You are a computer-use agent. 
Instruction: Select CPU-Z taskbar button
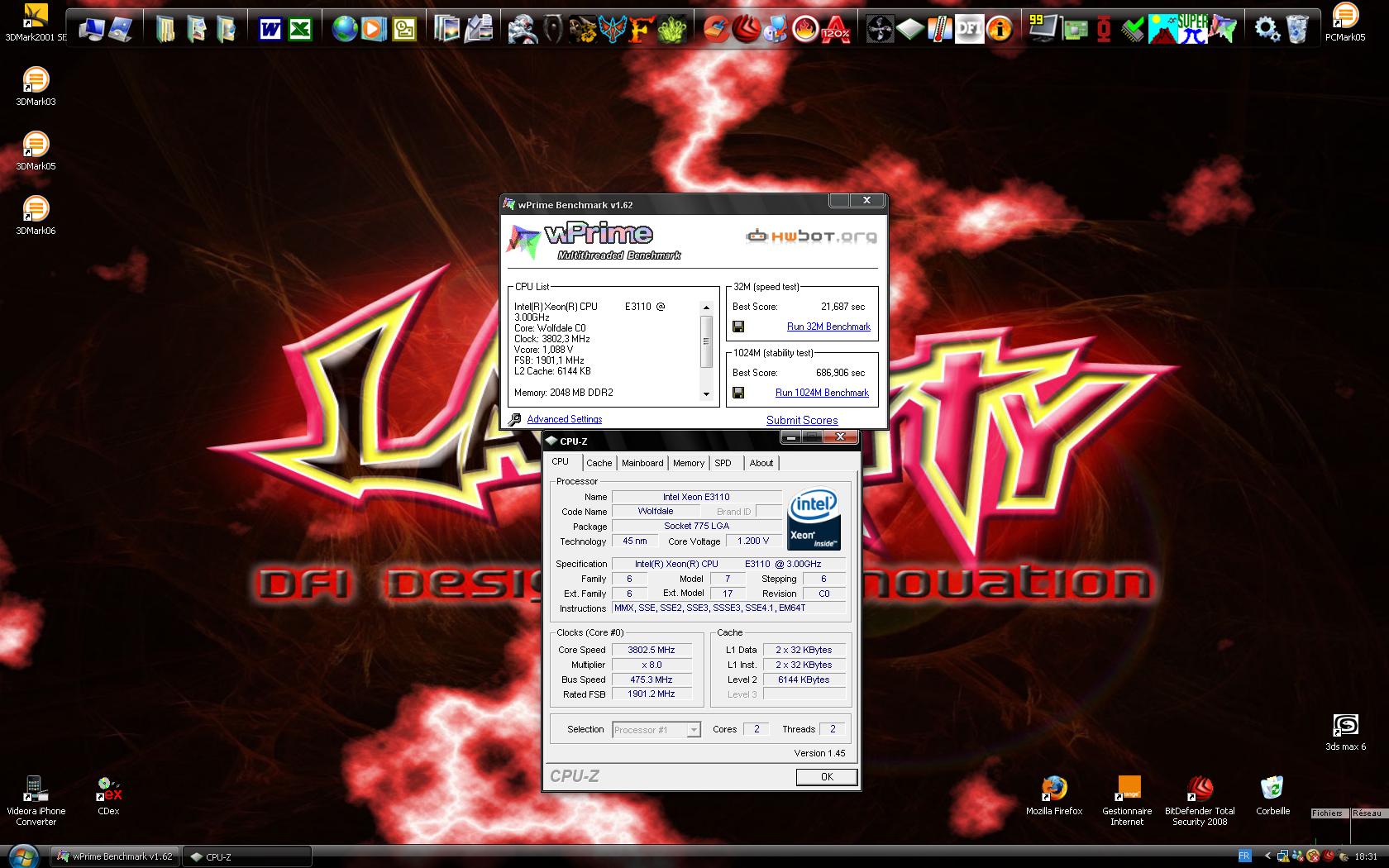click(246, 856)
